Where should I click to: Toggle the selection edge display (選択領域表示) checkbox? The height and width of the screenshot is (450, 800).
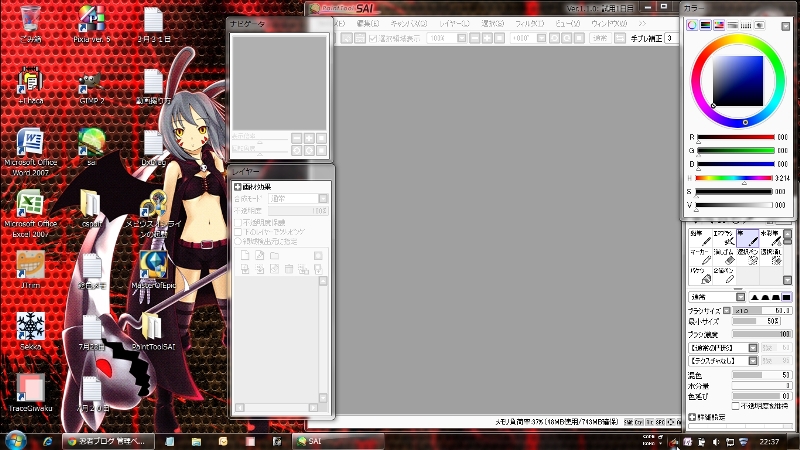[372, 38]
